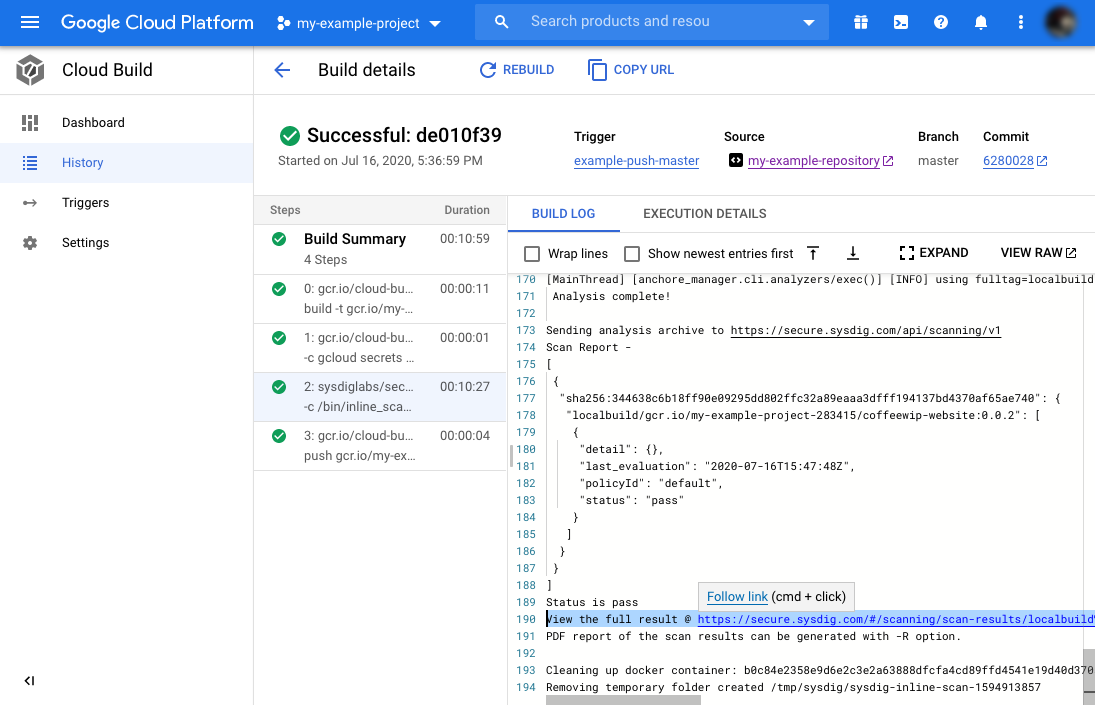Open the hamburger navigation menu
This screenshot has height=705, width=1095.
point(30,22)
